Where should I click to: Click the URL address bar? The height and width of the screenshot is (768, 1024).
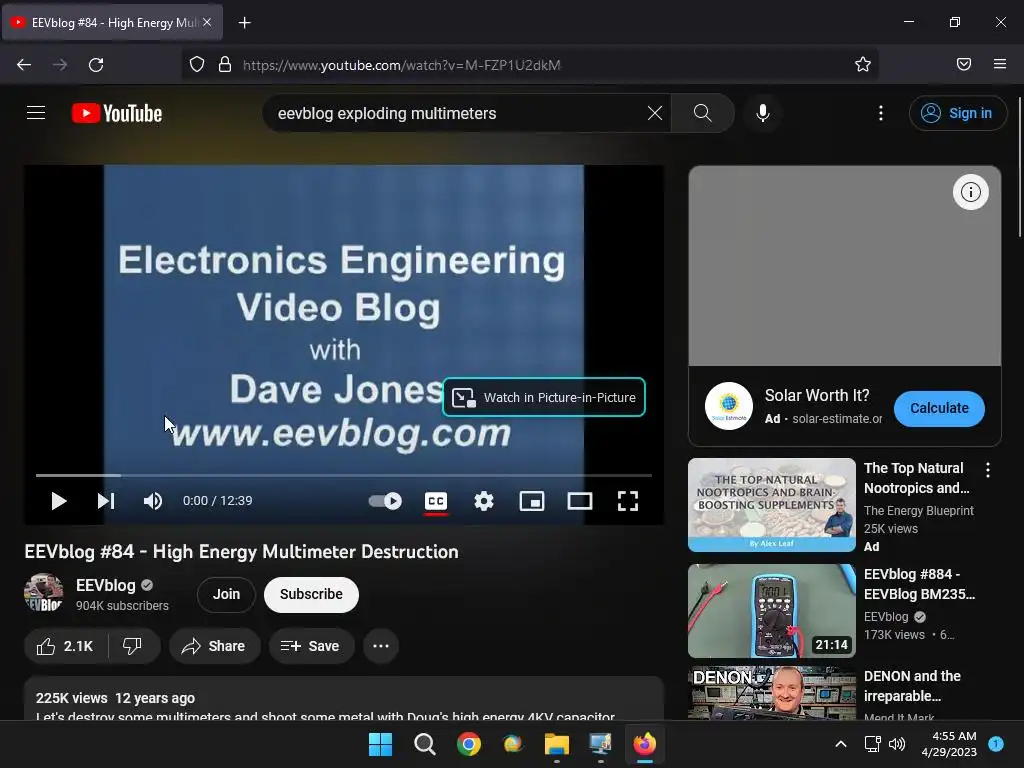point(529,65)
